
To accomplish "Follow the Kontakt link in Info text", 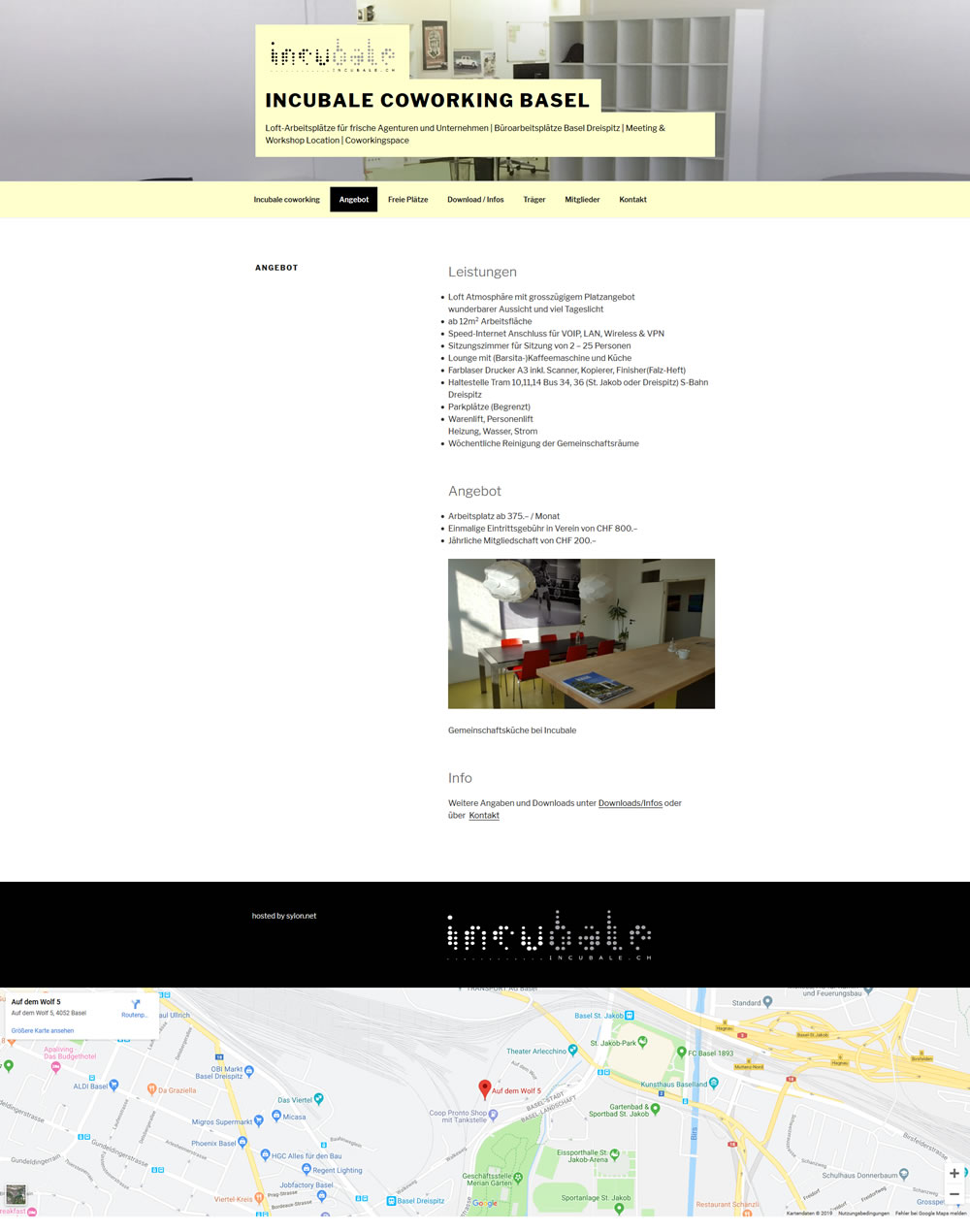I will 484,816.
